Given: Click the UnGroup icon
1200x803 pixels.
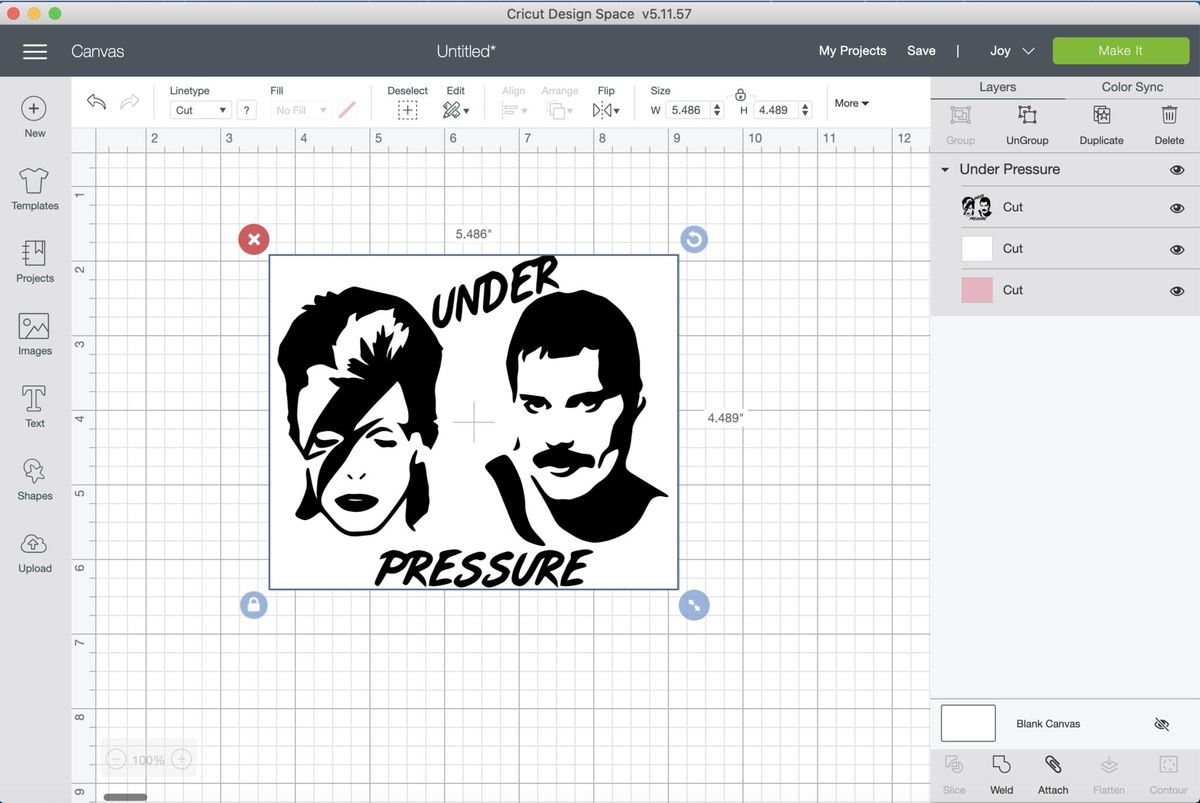Looking at the screenshot, I should click(1027, 115).
